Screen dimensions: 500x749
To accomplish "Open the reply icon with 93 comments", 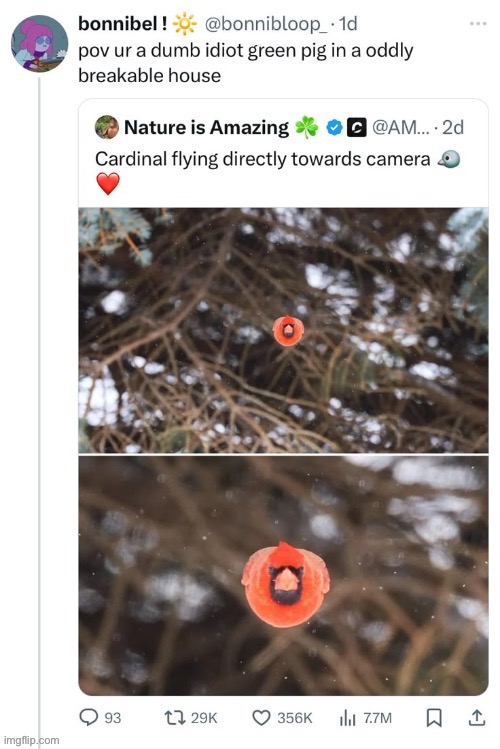I will click(88, 717).
